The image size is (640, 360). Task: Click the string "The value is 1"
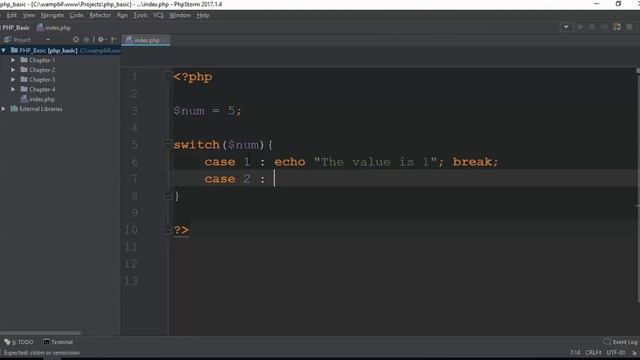tap(376, 162)
